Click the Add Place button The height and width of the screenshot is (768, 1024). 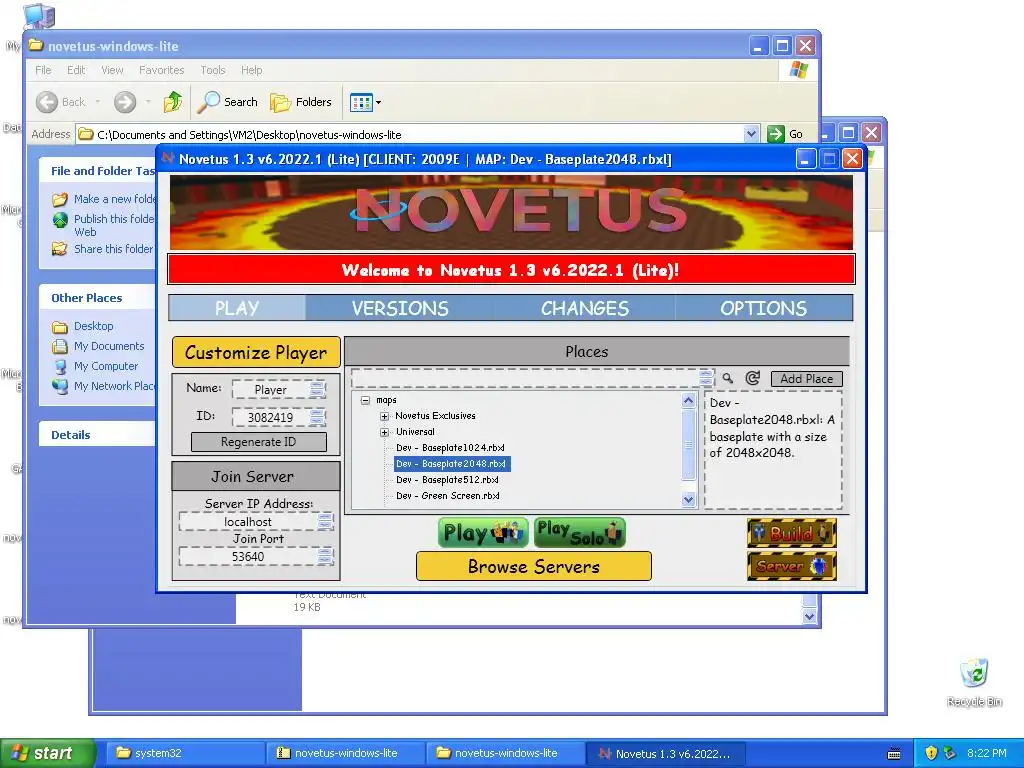(807, 379)
